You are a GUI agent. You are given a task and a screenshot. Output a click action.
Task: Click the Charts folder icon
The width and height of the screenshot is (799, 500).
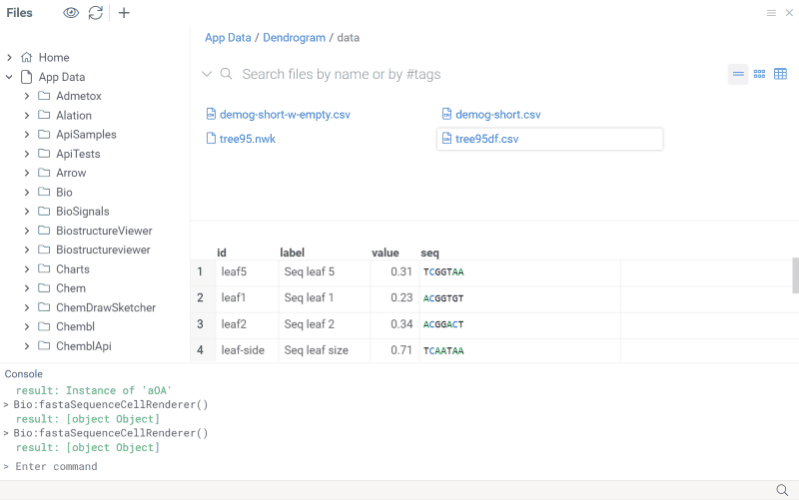44,269
